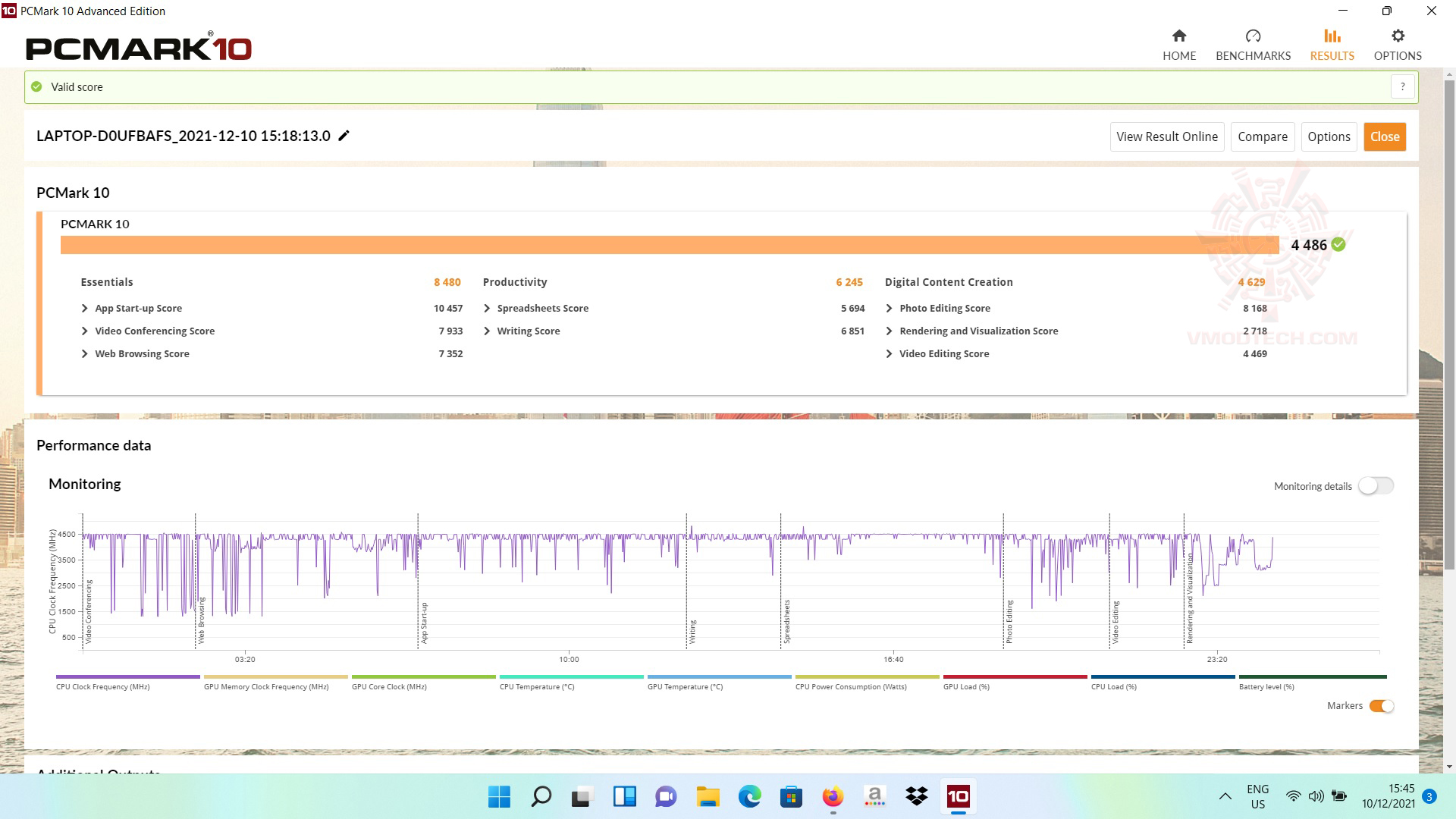Go to the Benchmarks gauge icon

(x=1253, y=36)
